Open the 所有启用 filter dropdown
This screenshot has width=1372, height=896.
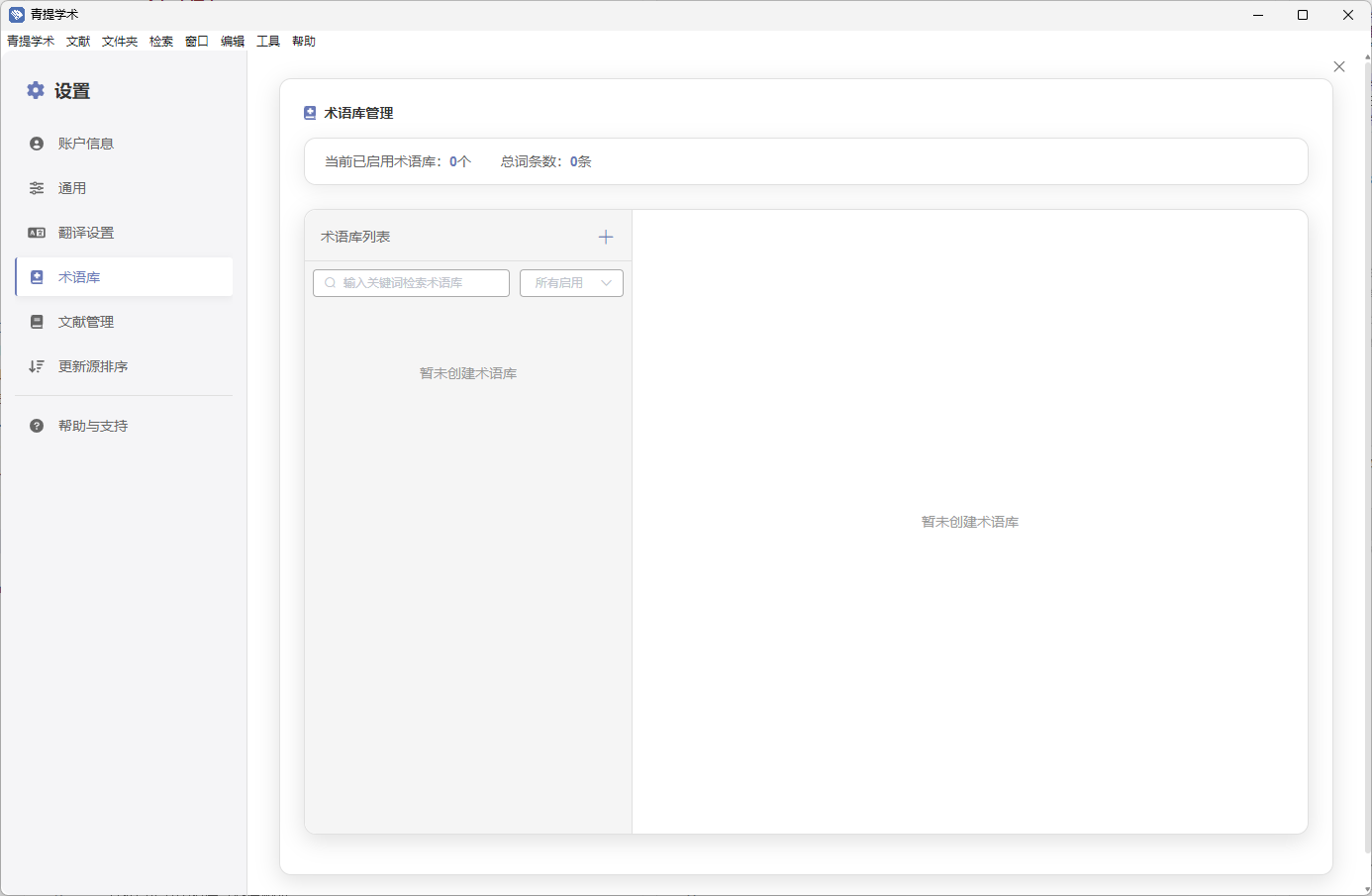click(x=571, y=283)
